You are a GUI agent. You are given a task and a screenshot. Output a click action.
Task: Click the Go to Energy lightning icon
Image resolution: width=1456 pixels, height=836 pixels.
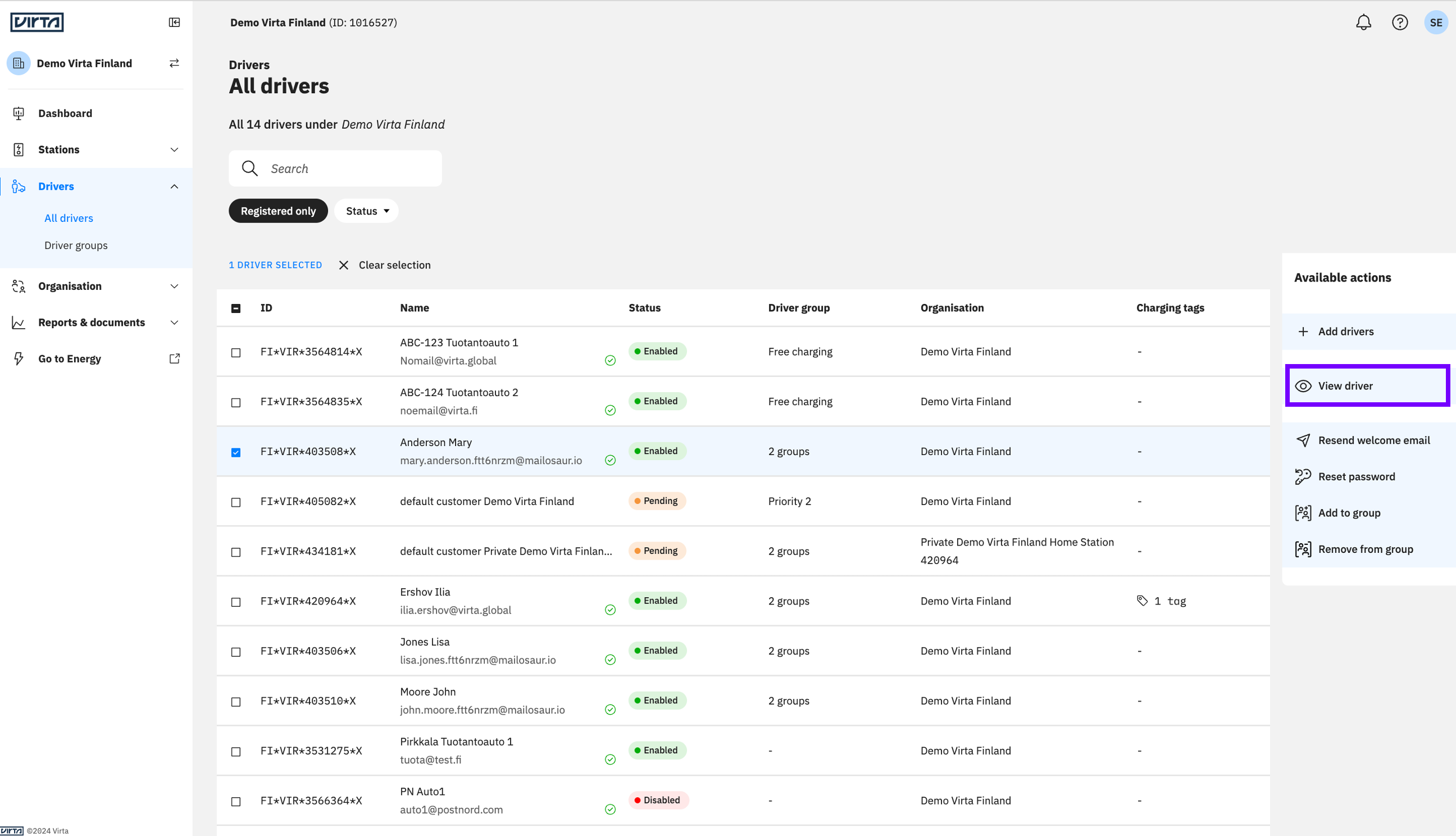pos(19,359)
